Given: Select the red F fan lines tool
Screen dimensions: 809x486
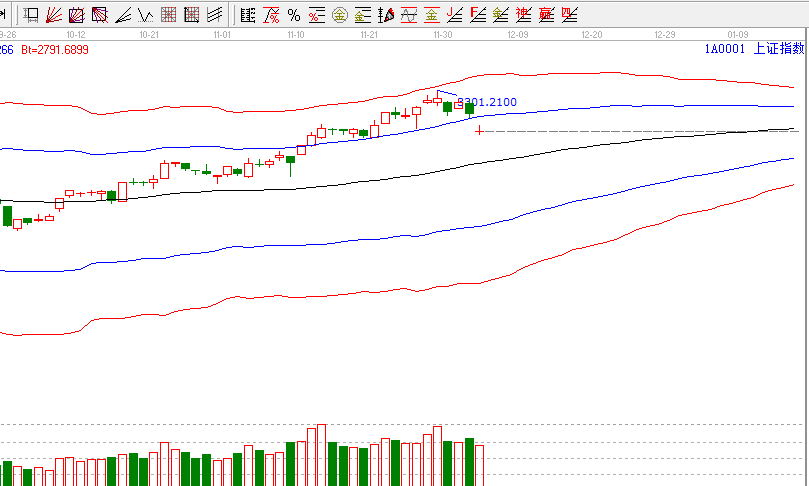Looking at the screenshot, I should point(478,15).
